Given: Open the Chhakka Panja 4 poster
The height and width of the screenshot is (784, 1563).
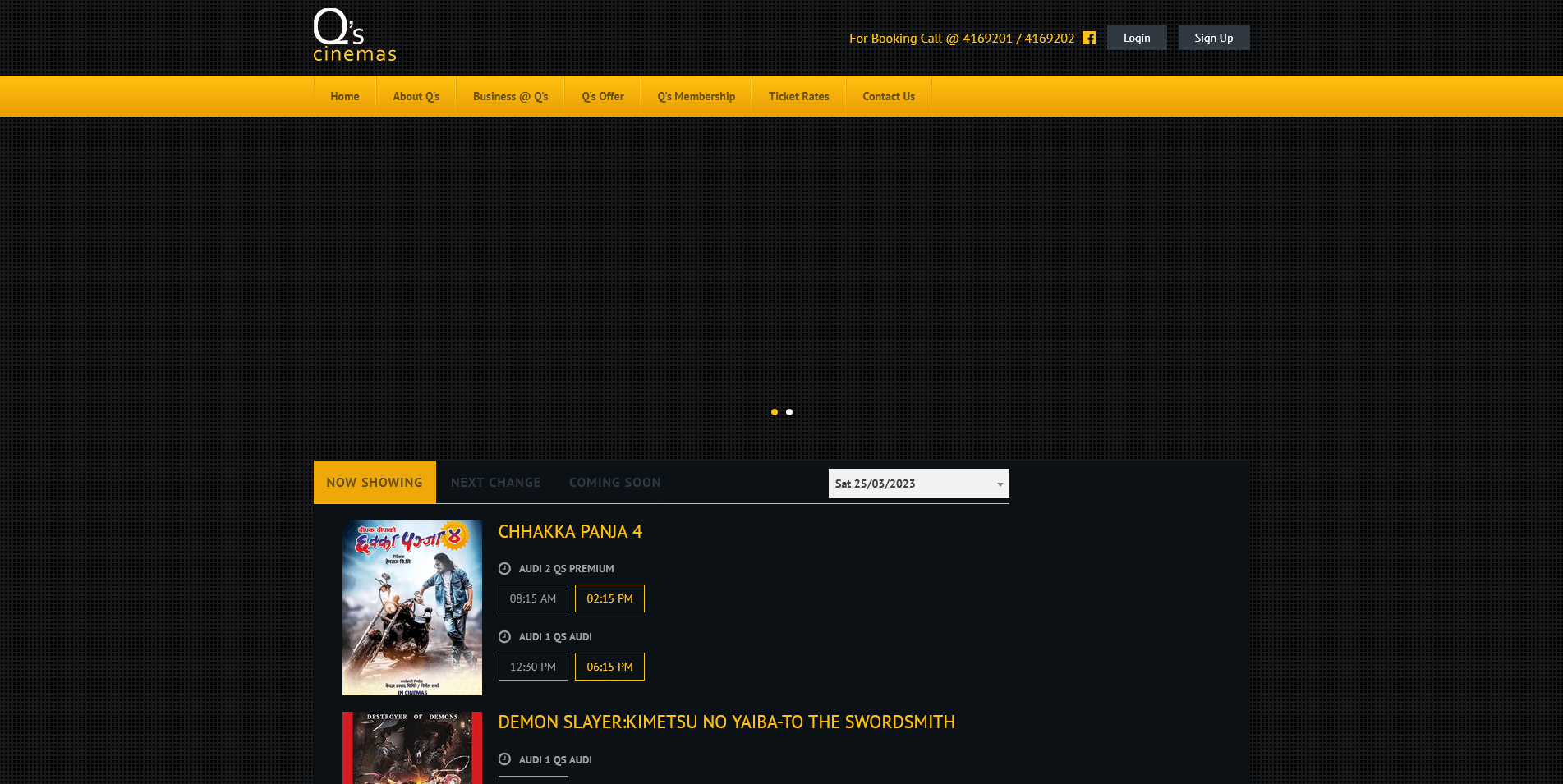Looking at the screenshot, I should point(412,607).
